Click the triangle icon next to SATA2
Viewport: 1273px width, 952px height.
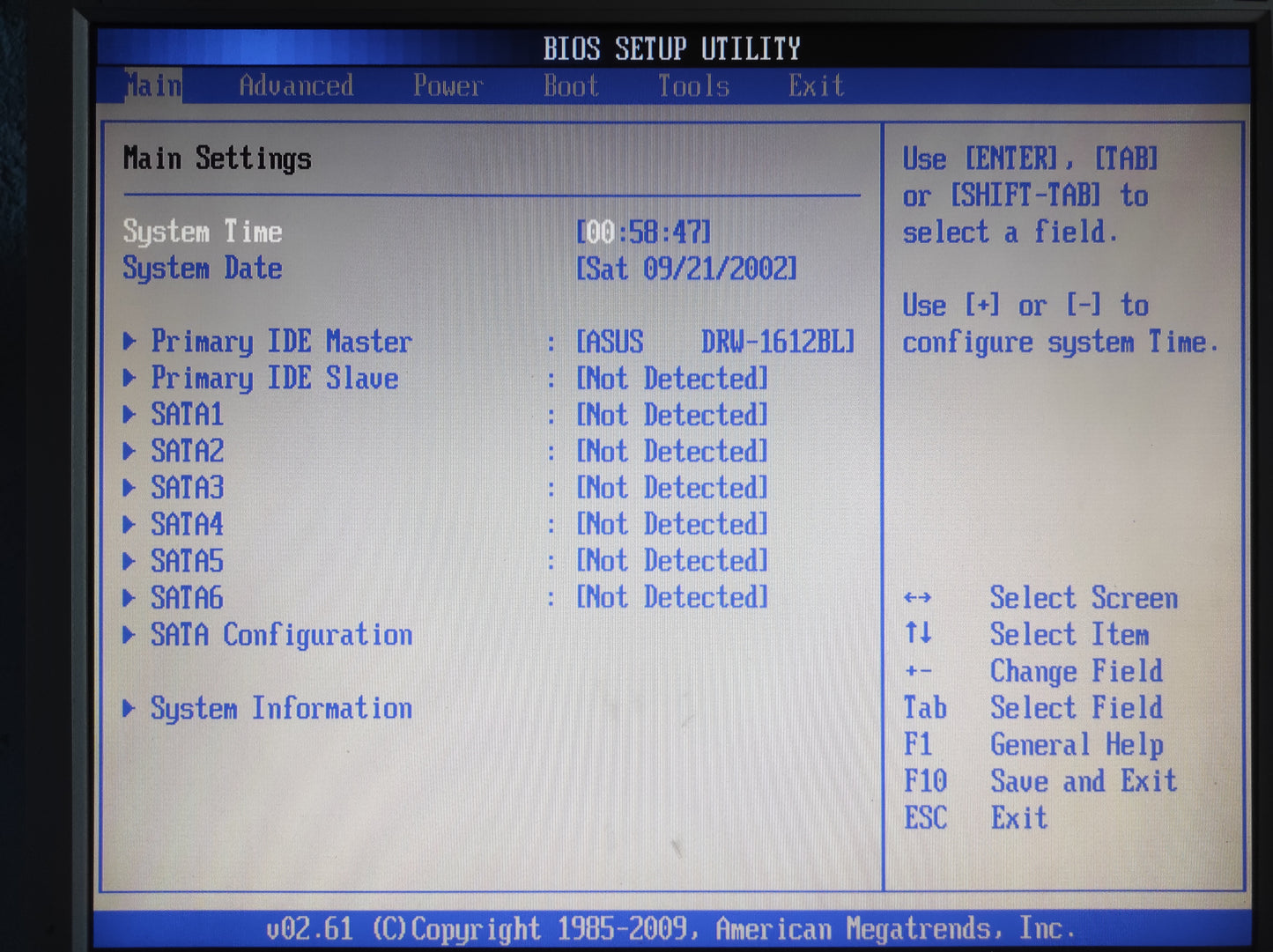click(130, 452)
